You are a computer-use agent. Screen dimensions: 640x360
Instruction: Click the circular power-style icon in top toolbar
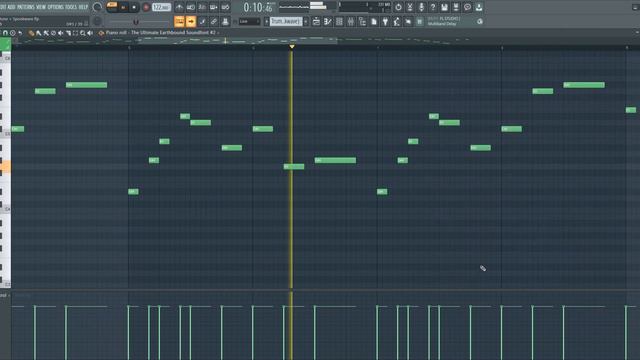(x=398, y=7)
